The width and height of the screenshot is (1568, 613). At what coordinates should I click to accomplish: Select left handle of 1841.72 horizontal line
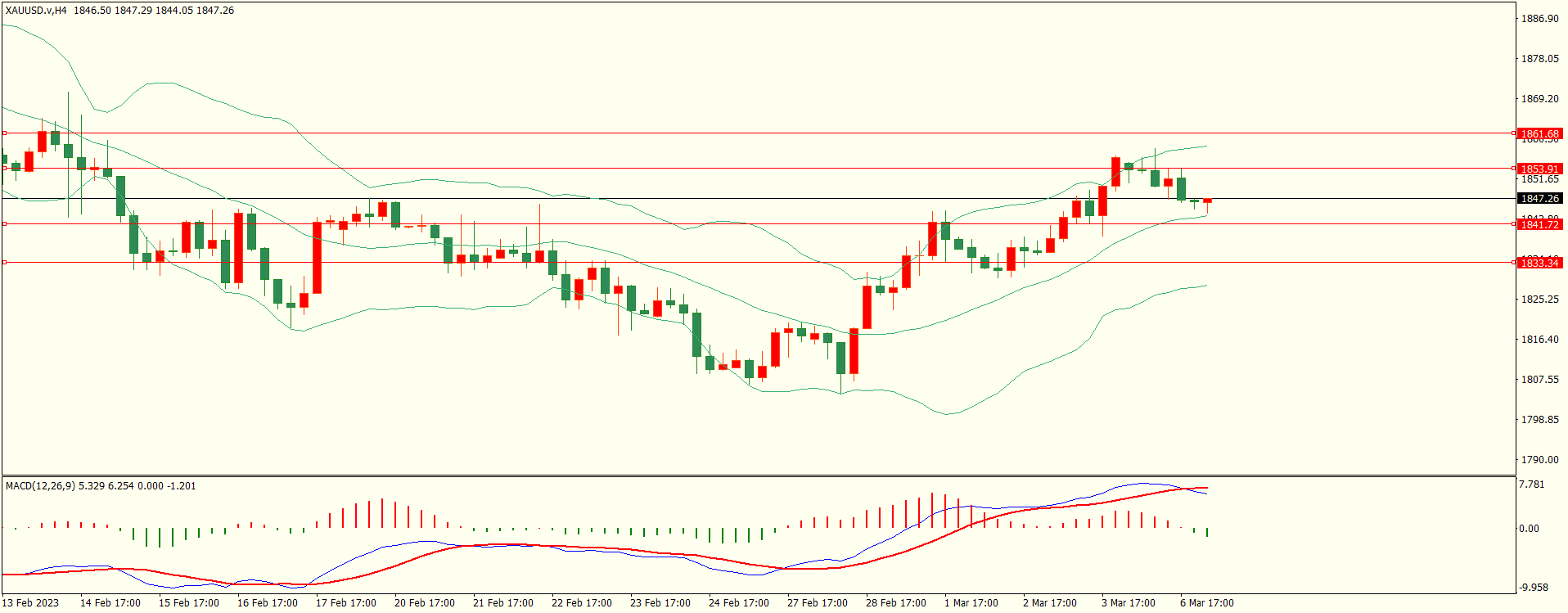coord(4,223)
